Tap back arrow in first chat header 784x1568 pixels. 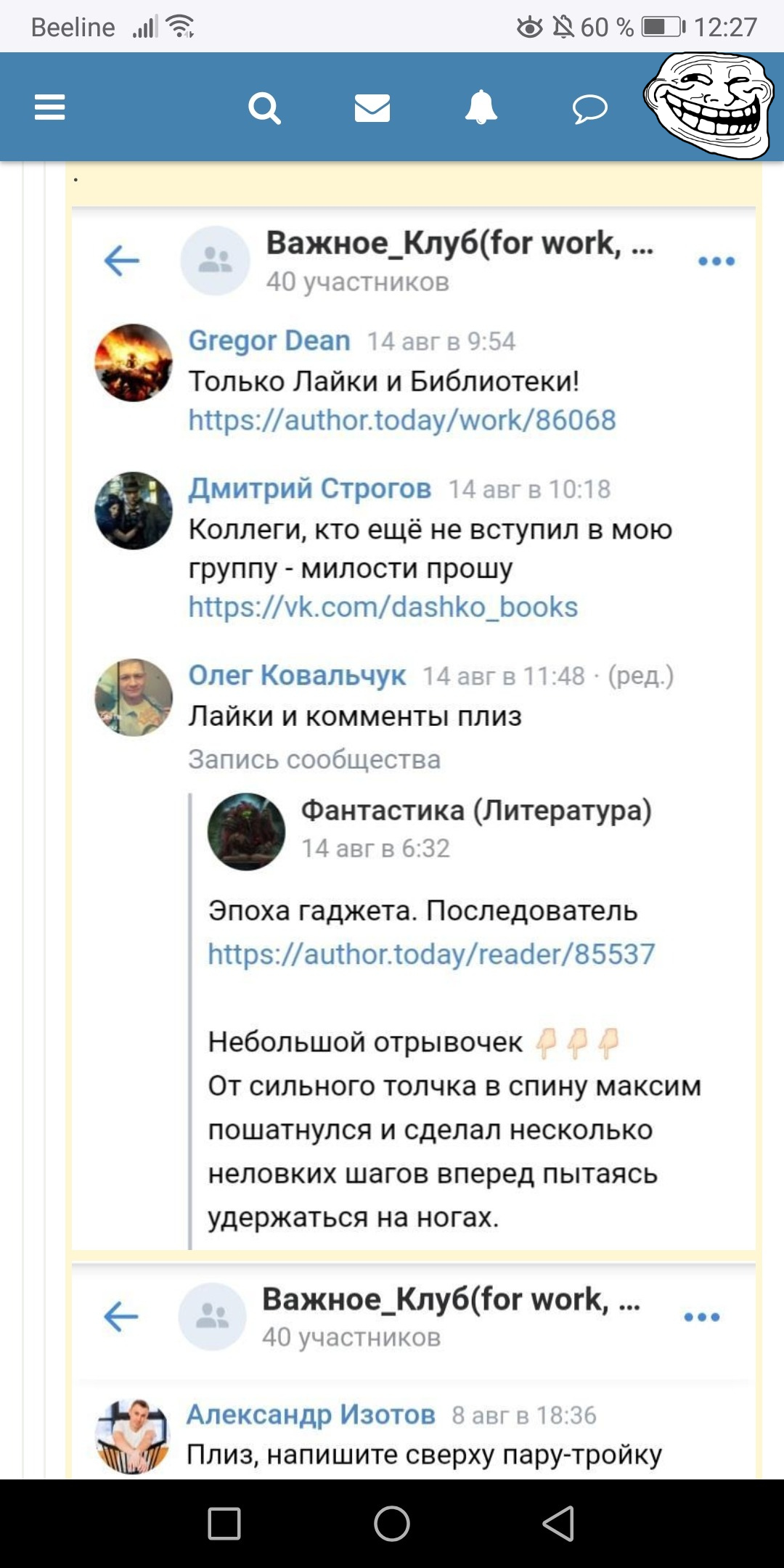click(122, 261)
